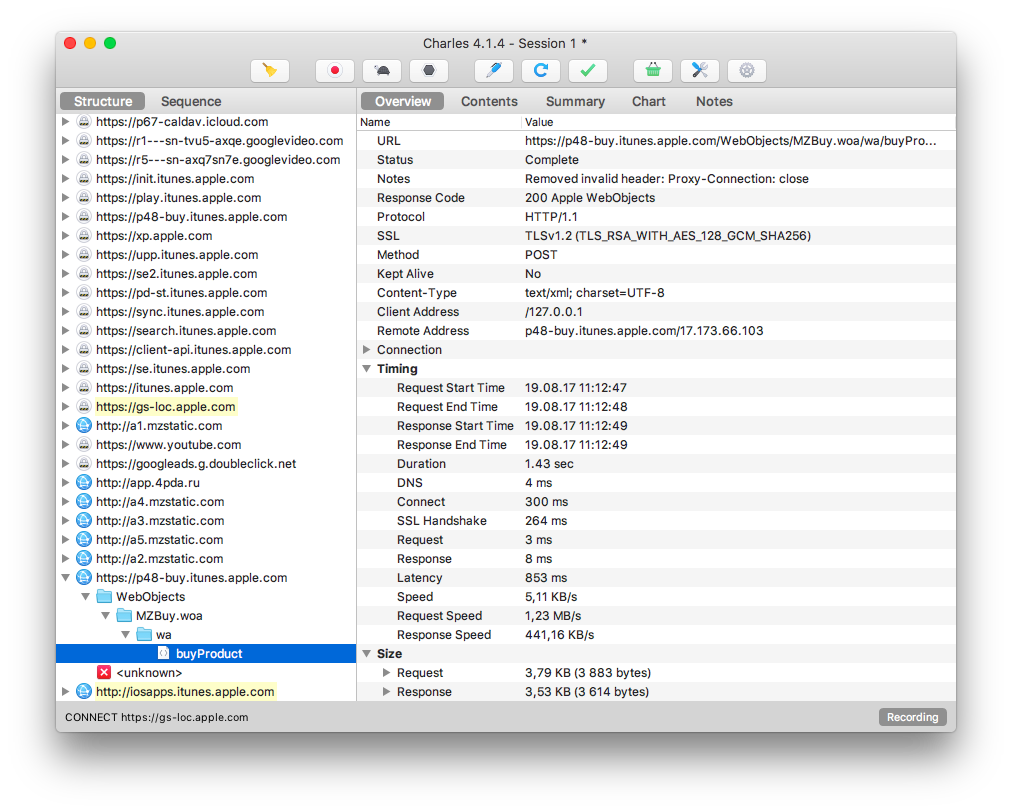Screen dimensions: 1012x812
Task: Validate the selected response with the checkmark
Action: 588,70
